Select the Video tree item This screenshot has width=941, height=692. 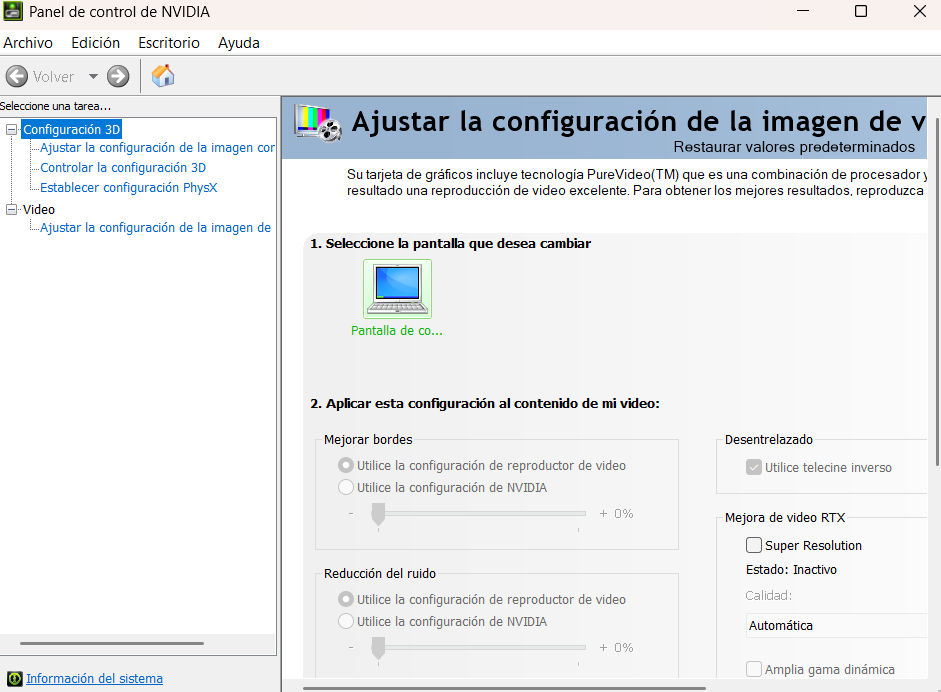pyautogui.click(x=38, y=209)
